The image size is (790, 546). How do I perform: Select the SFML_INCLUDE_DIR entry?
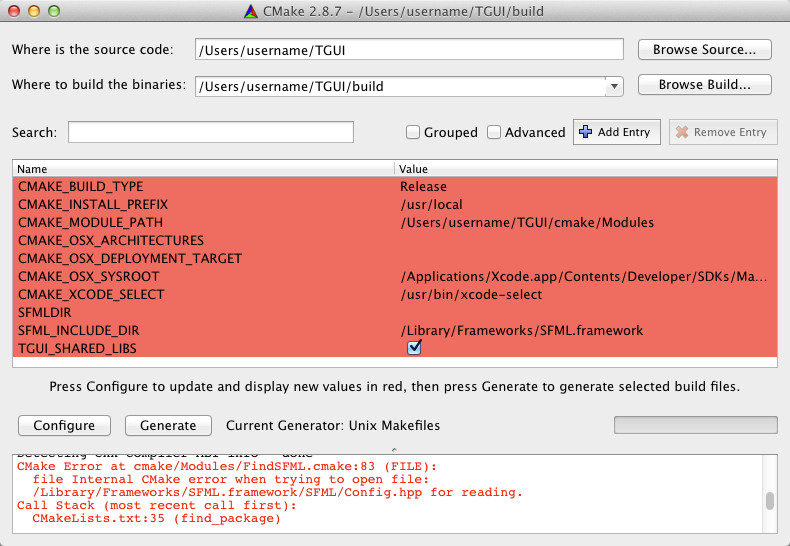[79, 330]
